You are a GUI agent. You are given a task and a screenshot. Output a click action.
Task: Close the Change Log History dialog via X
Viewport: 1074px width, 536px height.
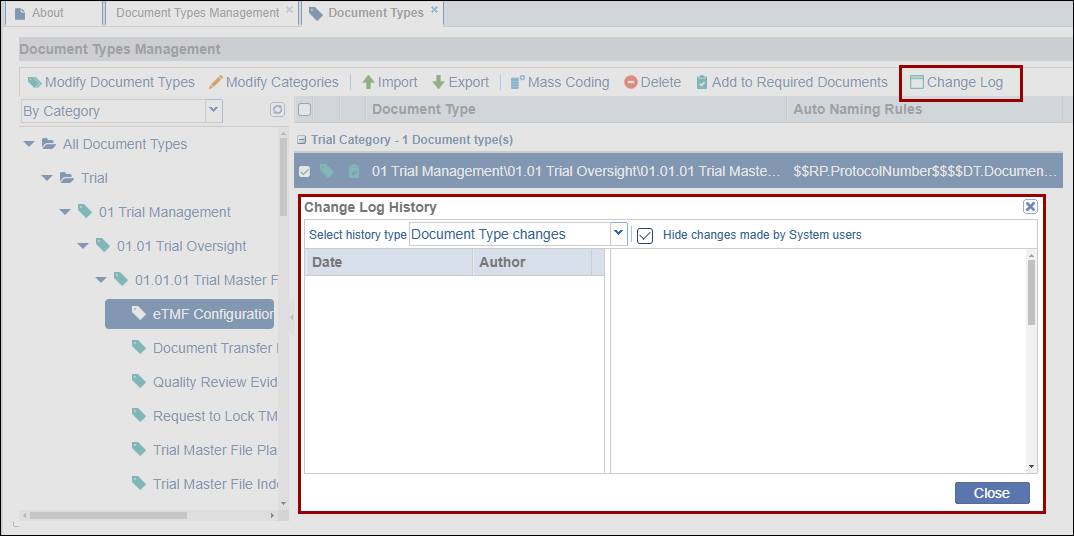click(1030, 207)
